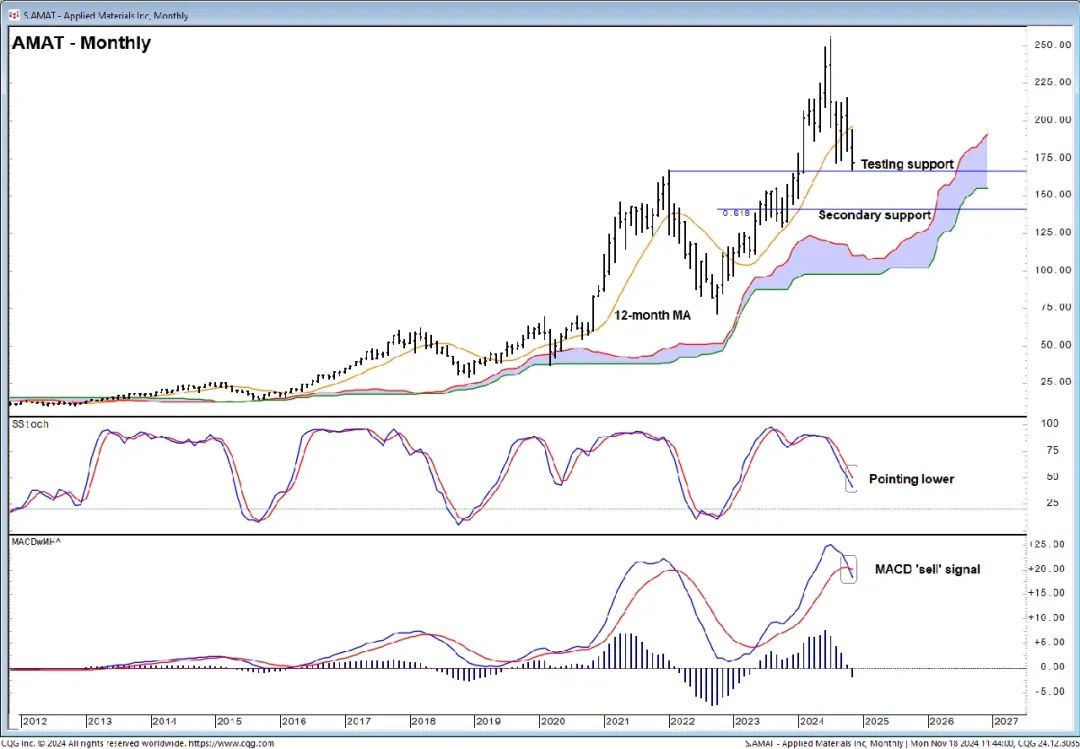Select the 2023 year label on time axis
Image resolution: width=1080 pixels, height=749 pixels.
(x=745, y=721)
